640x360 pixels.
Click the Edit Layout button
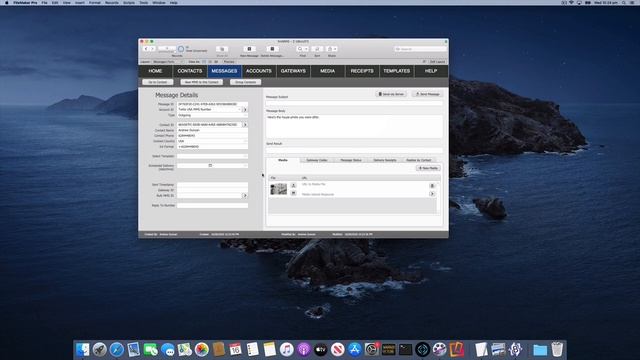tap(437, 62)
